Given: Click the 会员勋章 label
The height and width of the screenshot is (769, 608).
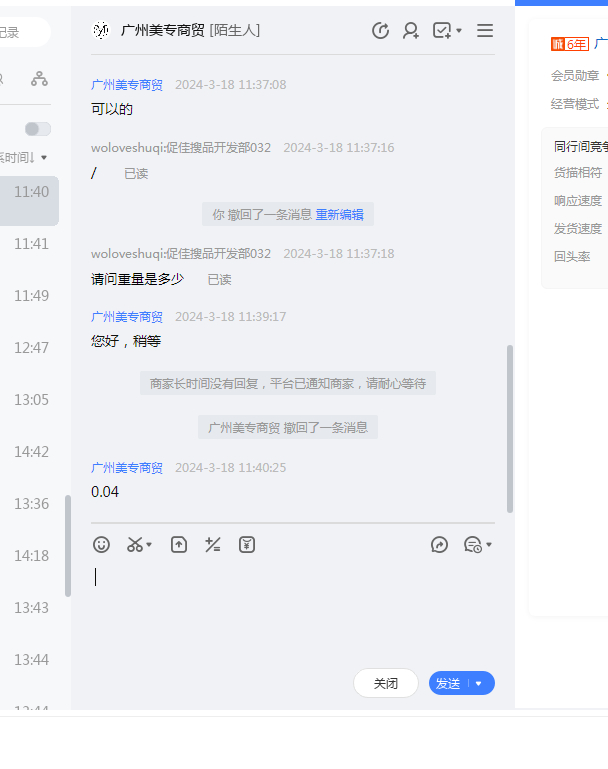Looking at the screenshot, I should [x=575, y=76].
